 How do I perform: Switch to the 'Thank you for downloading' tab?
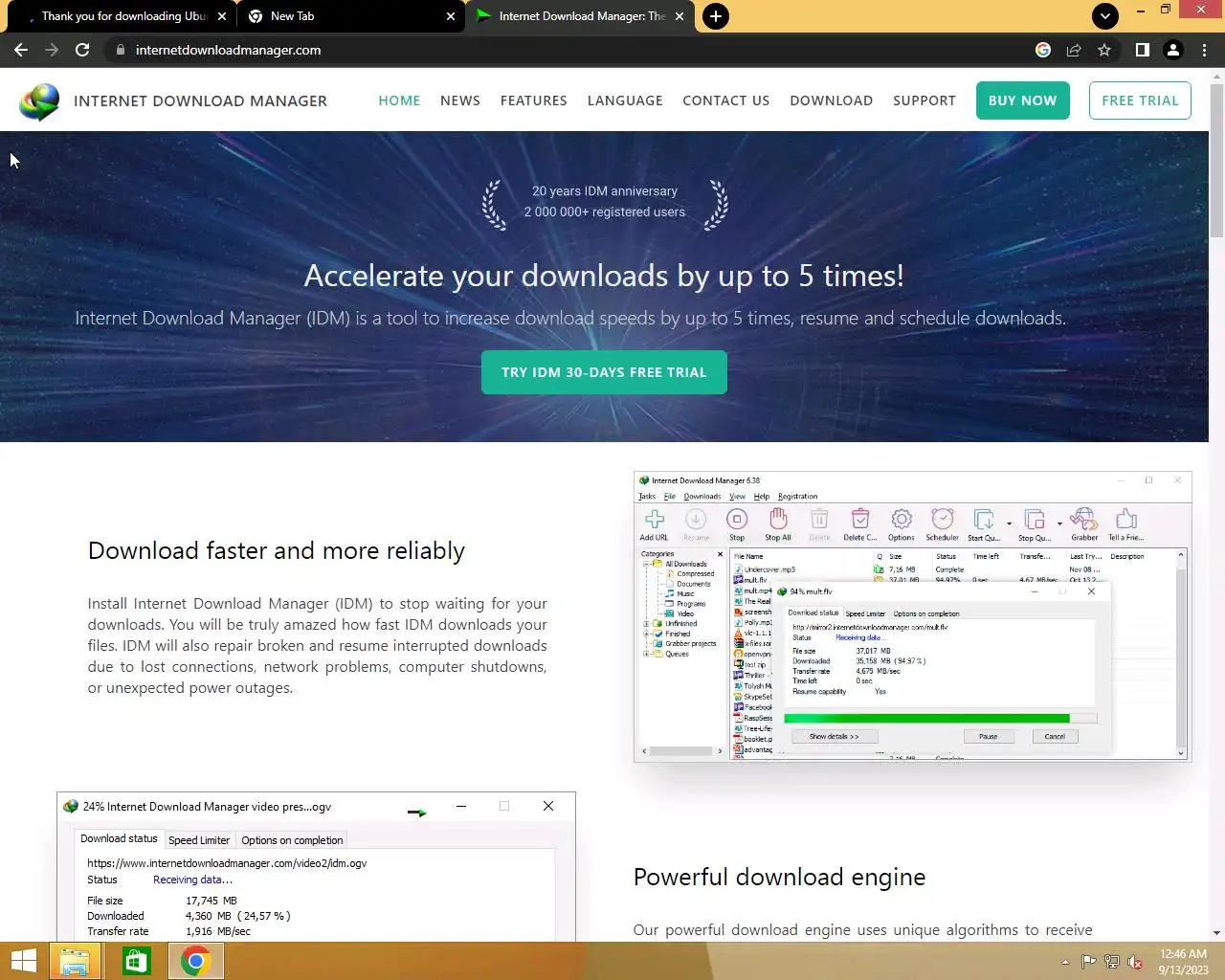pyautogui.click(x=122, y=16)
